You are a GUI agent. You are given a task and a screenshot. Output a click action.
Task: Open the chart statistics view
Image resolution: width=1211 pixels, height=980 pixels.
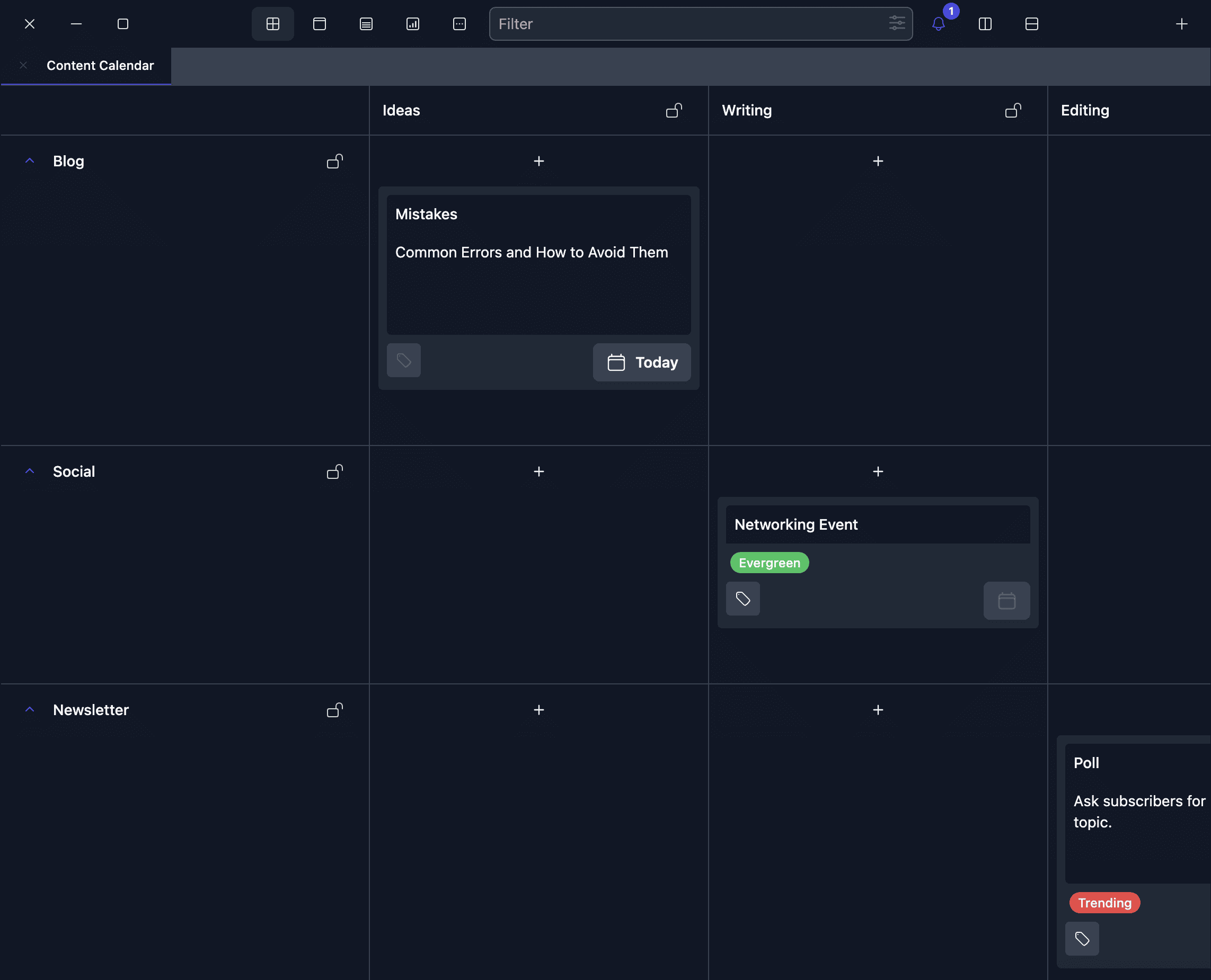click(x=412, y=24)
